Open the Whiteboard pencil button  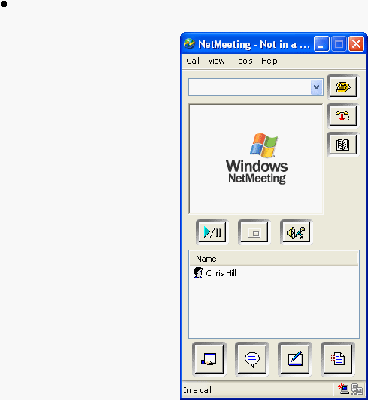pos(295,359)
